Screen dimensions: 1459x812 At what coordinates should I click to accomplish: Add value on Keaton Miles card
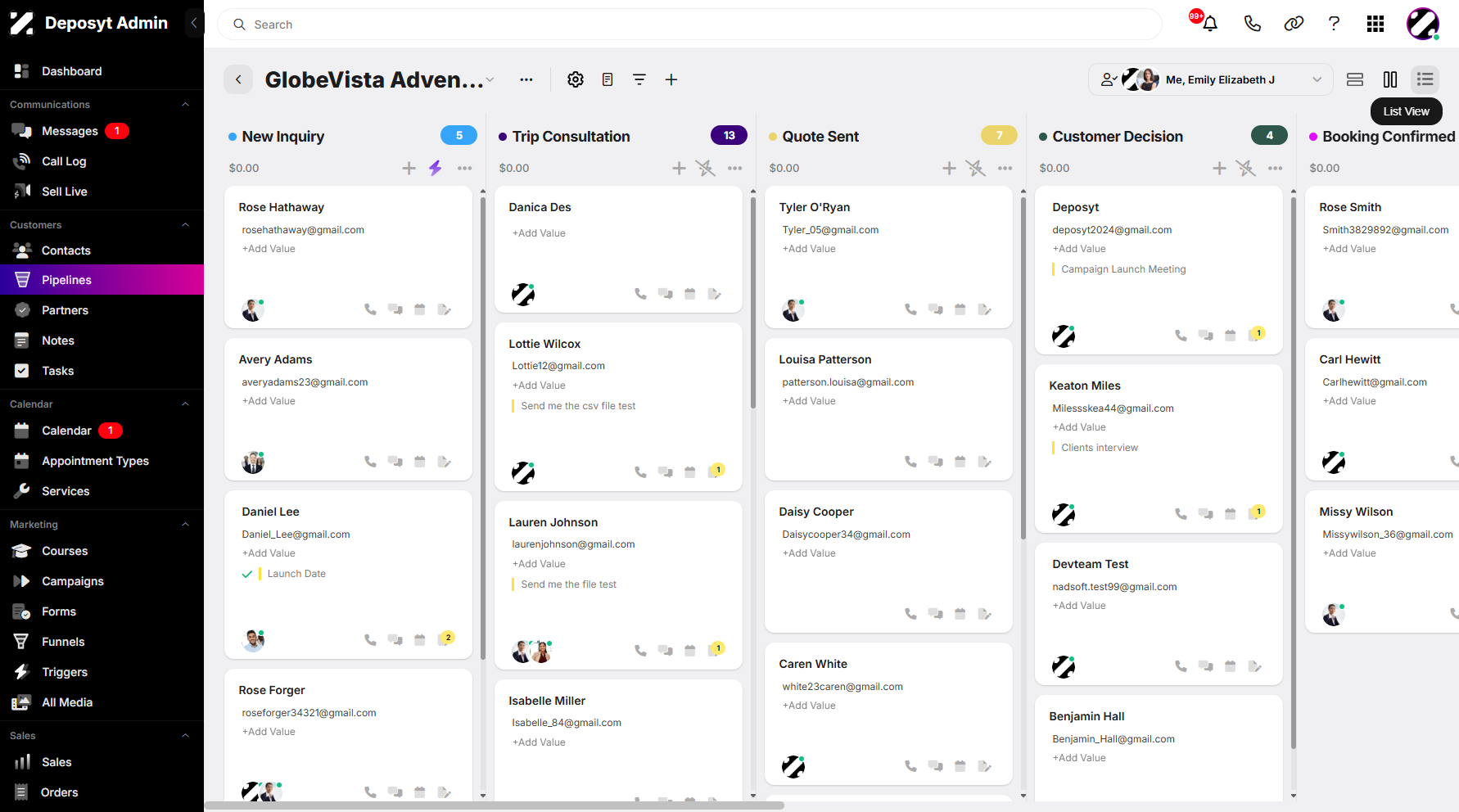[x=1079, y=427]
